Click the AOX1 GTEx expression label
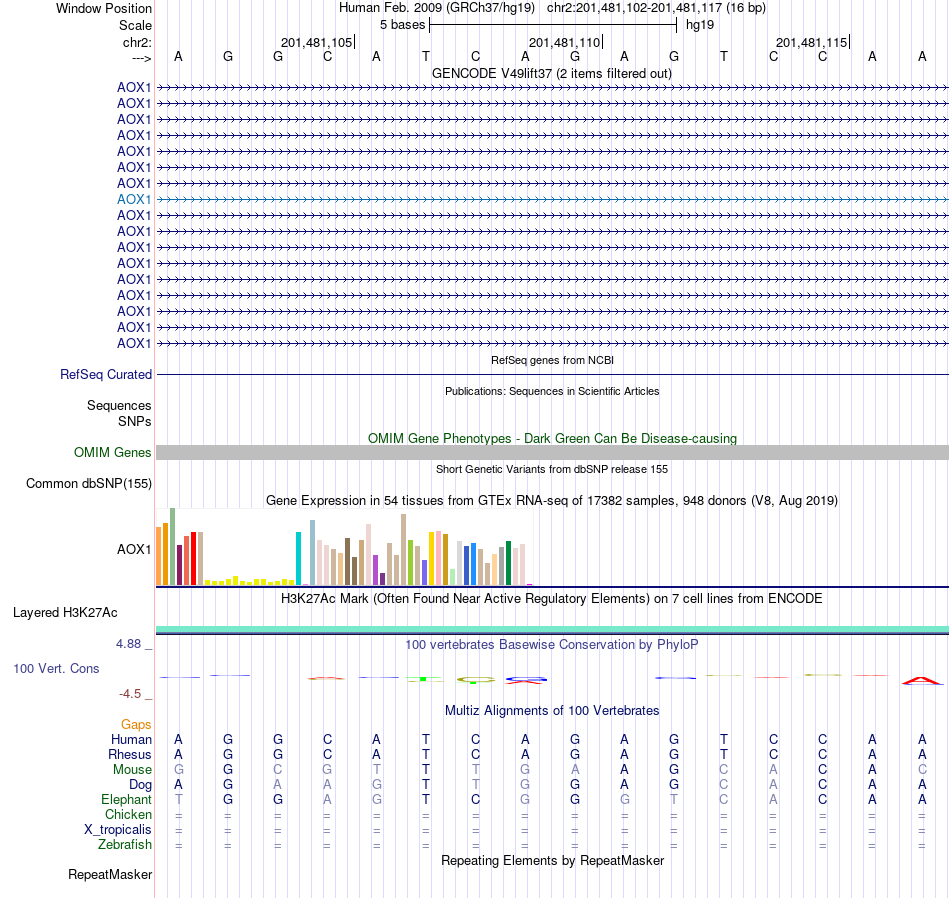This screenshot has height=898, width=950. click(134, 550)
